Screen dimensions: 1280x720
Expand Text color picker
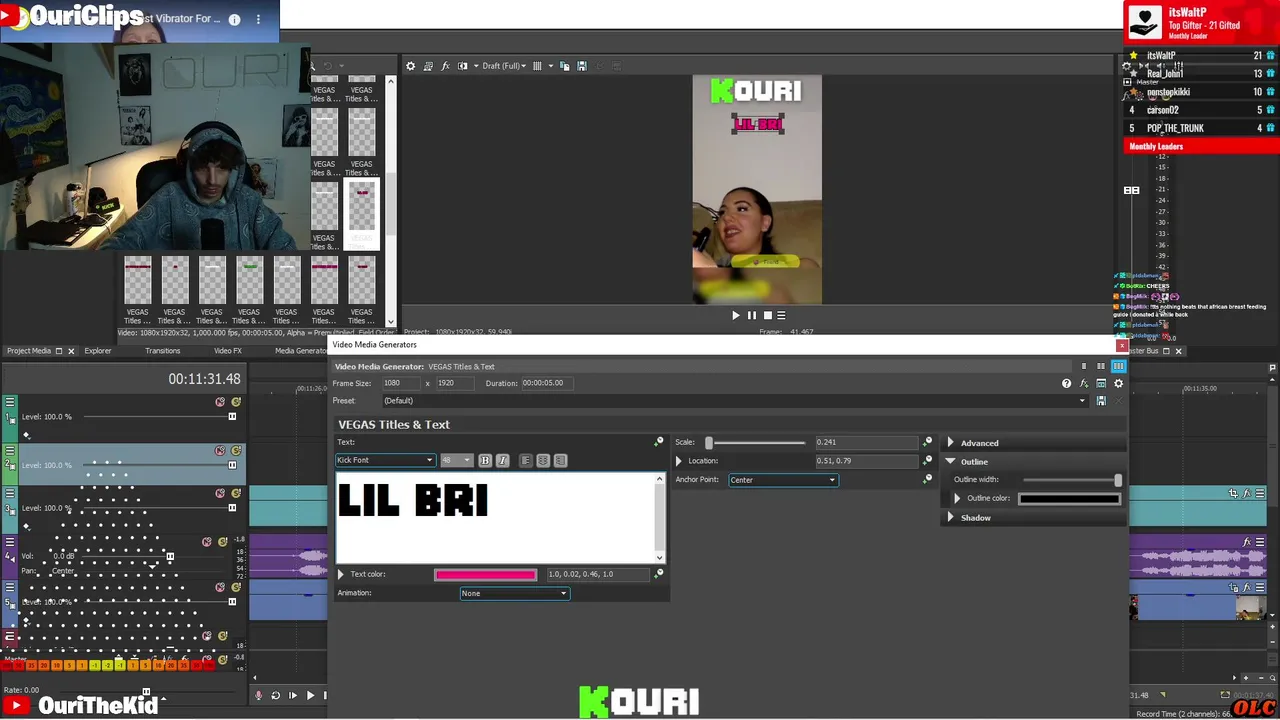click(341, 574)
